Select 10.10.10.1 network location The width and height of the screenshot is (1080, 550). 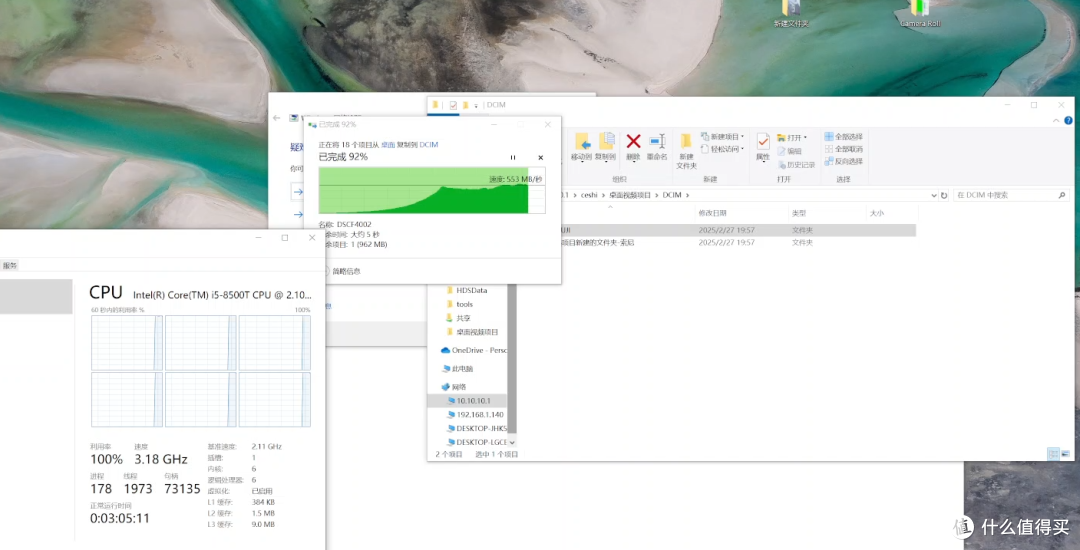[x=467, y=401]
